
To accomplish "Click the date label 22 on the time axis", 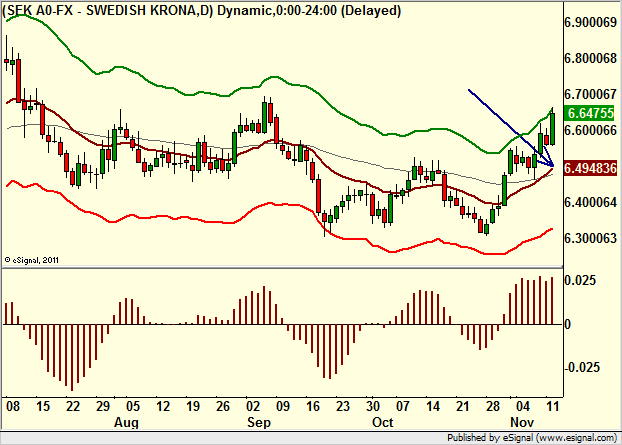I will [73, 407].
